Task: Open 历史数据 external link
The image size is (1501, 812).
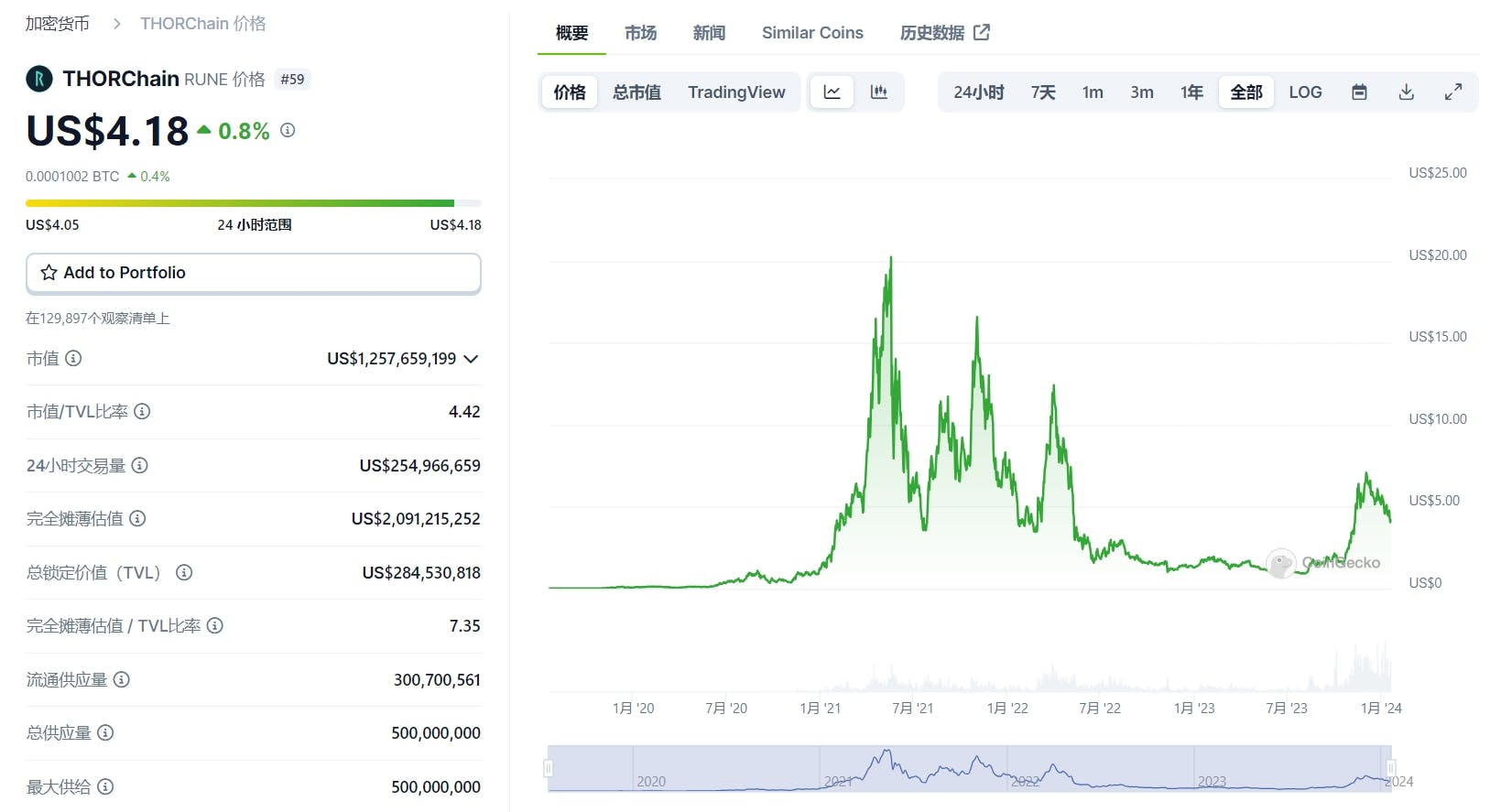Action: tap(944, 33)
